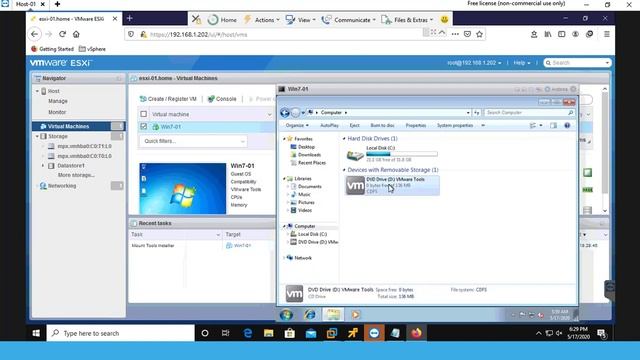Collapse the Host tree node in Navigator
The width and height of the screenshot is (640, 360).
point(37,91)
